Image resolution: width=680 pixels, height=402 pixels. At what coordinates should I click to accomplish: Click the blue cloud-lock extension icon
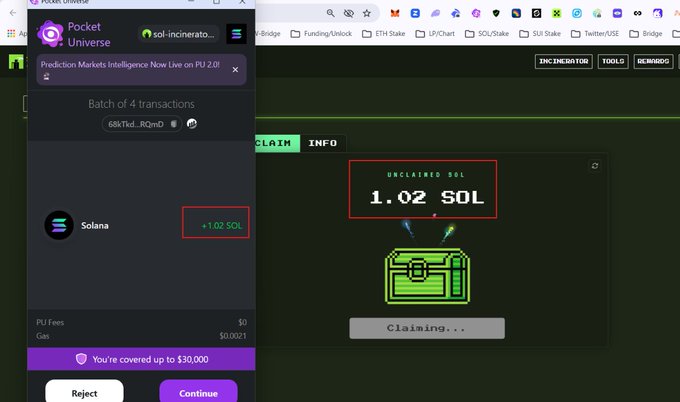(x=455, y=13)
